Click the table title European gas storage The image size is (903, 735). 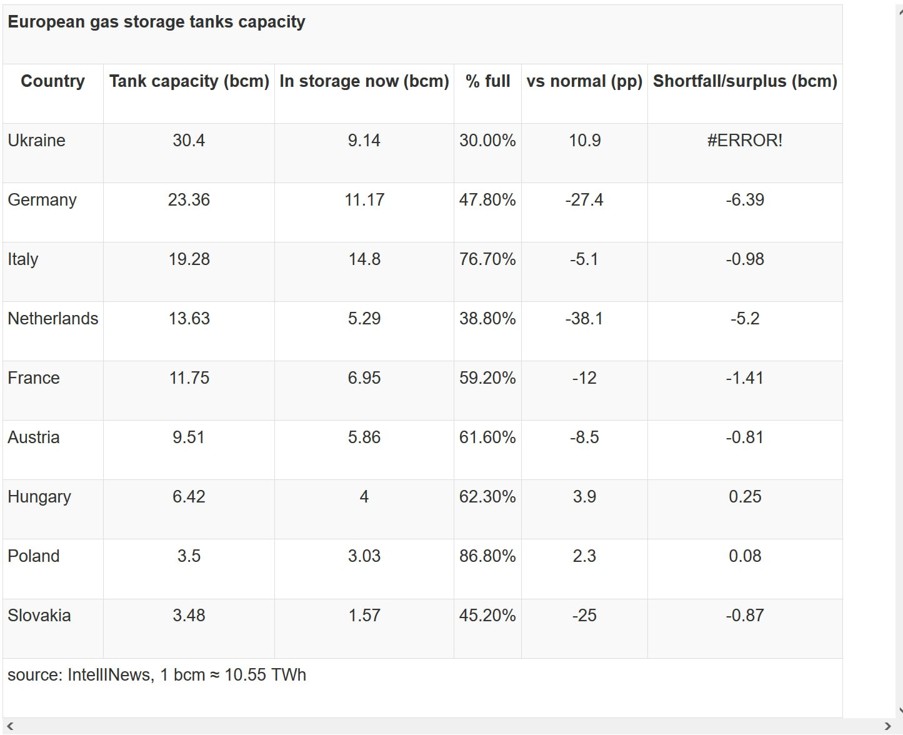coord(156,22)
